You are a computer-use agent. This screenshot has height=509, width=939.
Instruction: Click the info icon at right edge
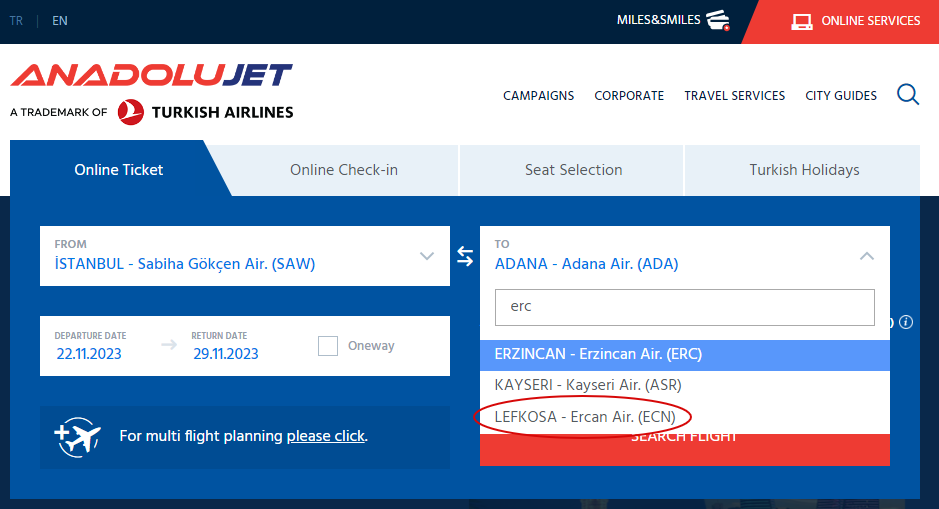(906, 322)
